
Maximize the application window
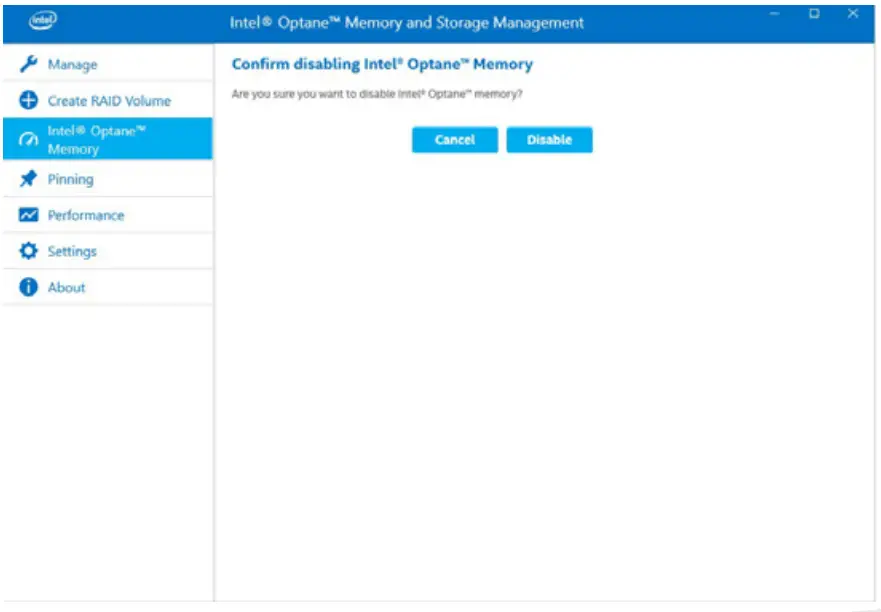(x=814, y=13)
